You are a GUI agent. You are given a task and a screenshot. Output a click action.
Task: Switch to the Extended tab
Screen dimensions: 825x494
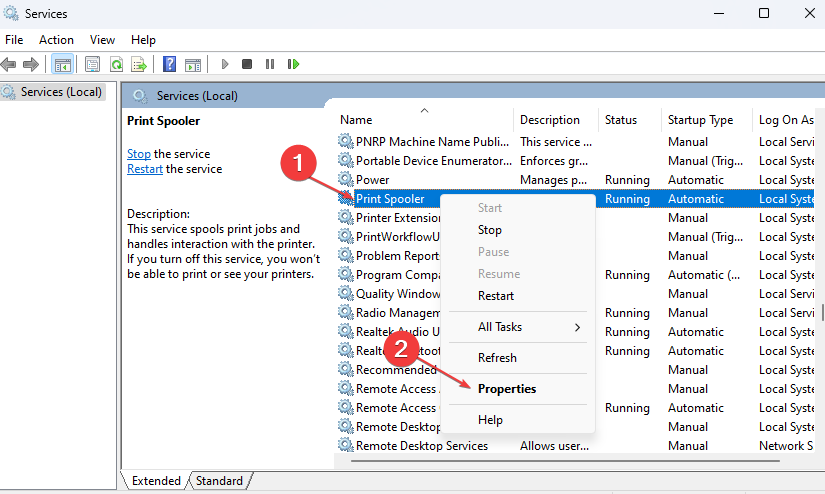pos(156,481)
